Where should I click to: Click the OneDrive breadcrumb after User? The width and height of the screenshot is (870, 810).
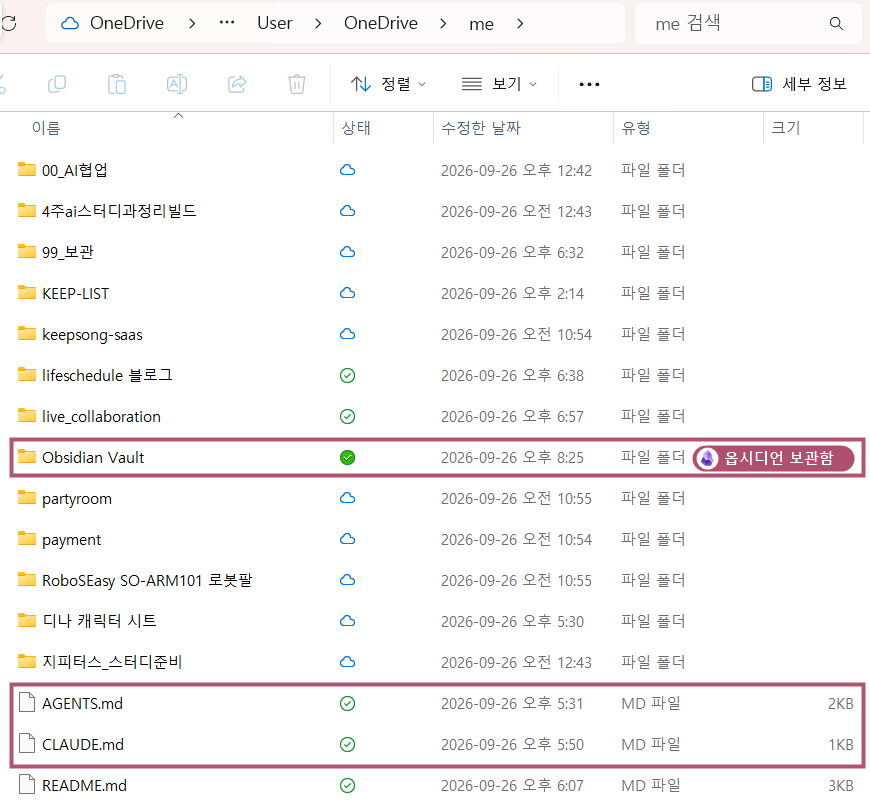(381, 23)
